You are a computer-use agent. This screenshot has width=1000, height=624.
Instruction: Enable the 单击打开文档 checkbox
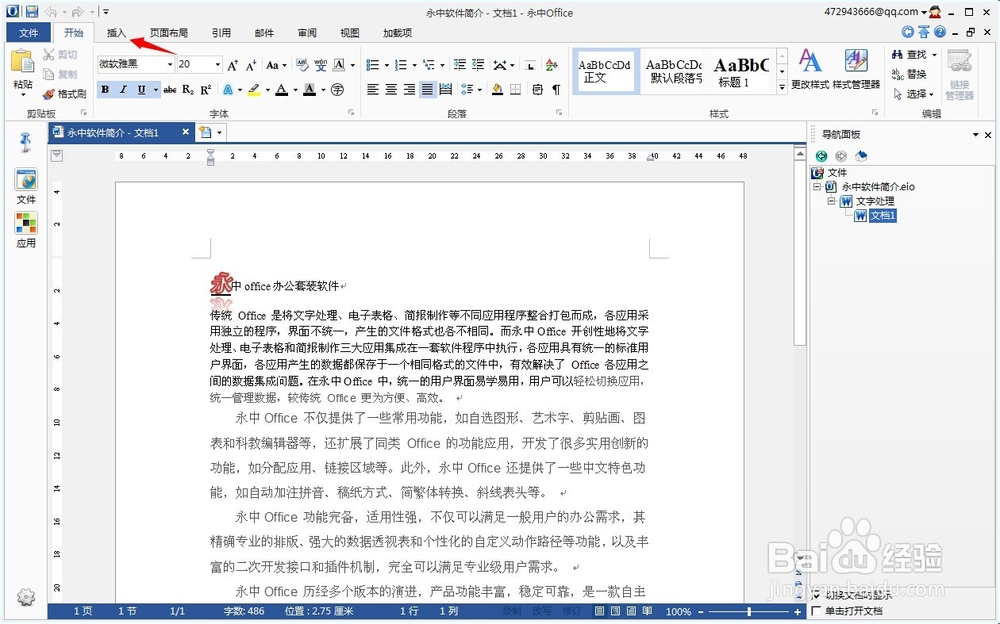pos(816,611)
